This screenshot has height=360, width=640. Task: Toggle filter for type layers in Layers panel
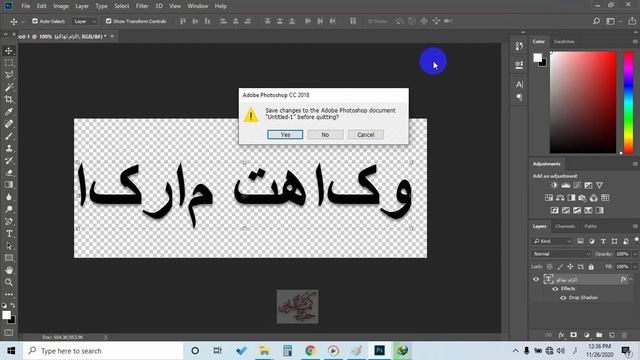pyautogui.click(x=603, y=242)
